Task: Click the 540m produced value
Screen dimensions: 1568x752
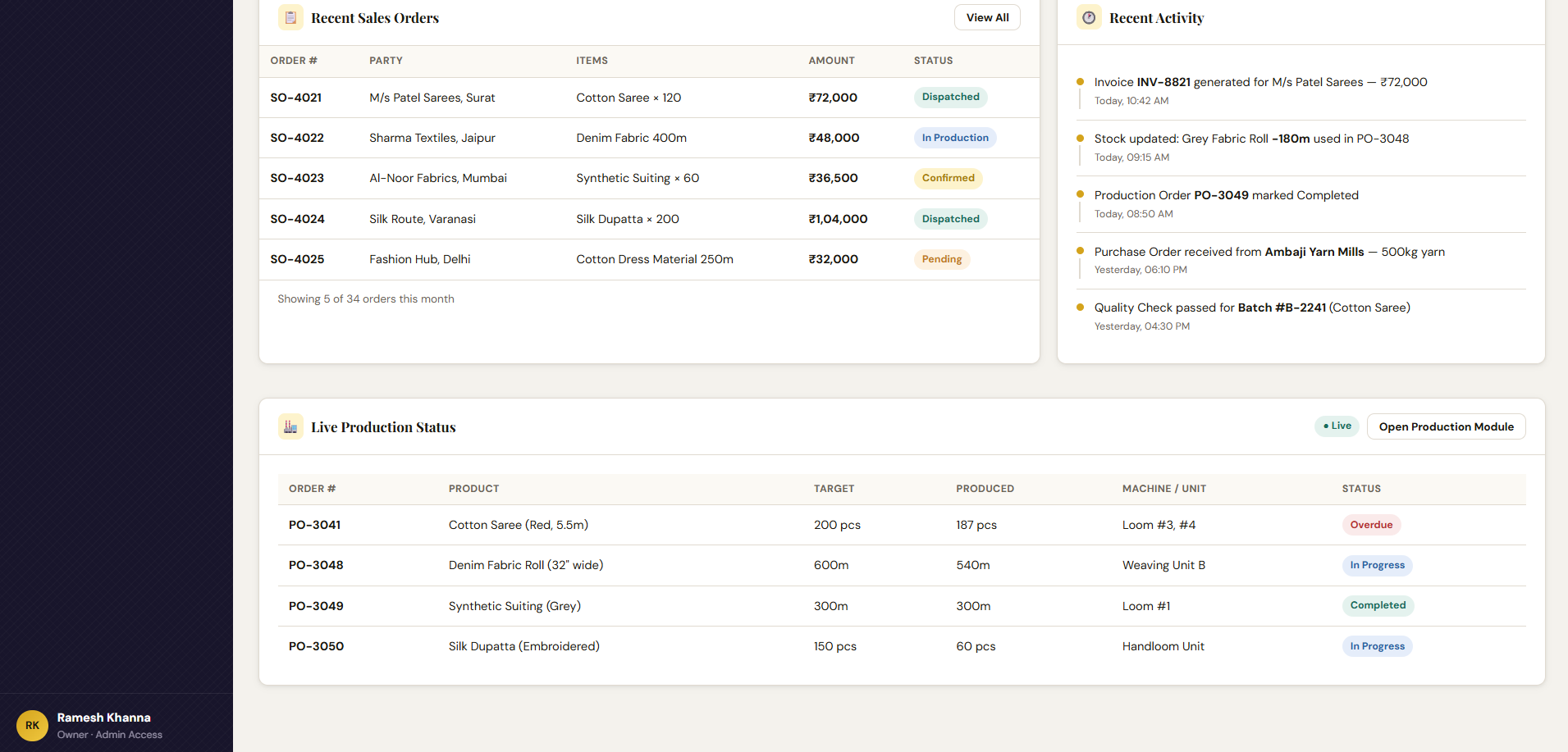Action: [973, 565]
